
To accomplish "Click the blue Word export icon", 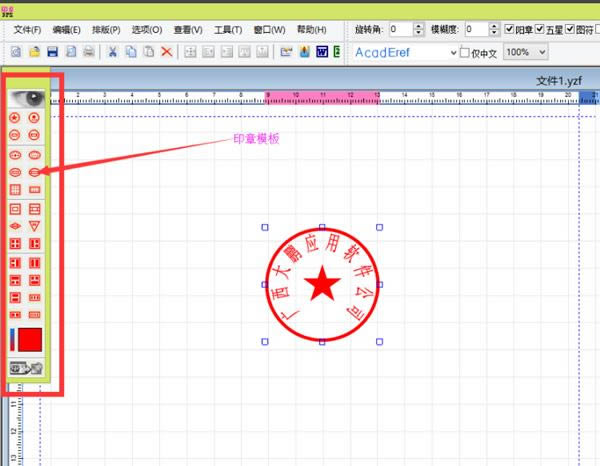I will tap(322, 52).
